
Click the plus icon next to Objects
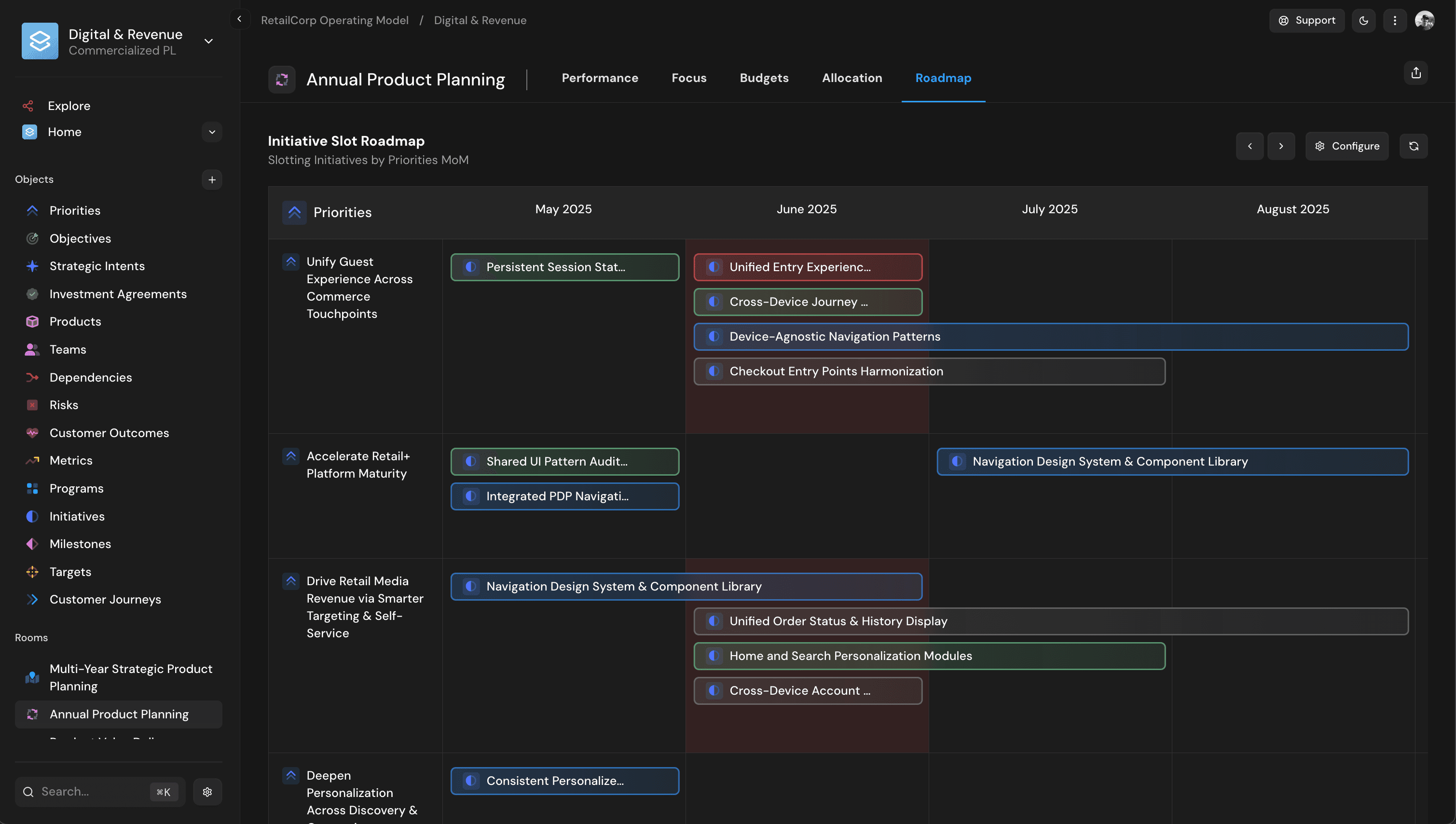[x=212, y=179]
